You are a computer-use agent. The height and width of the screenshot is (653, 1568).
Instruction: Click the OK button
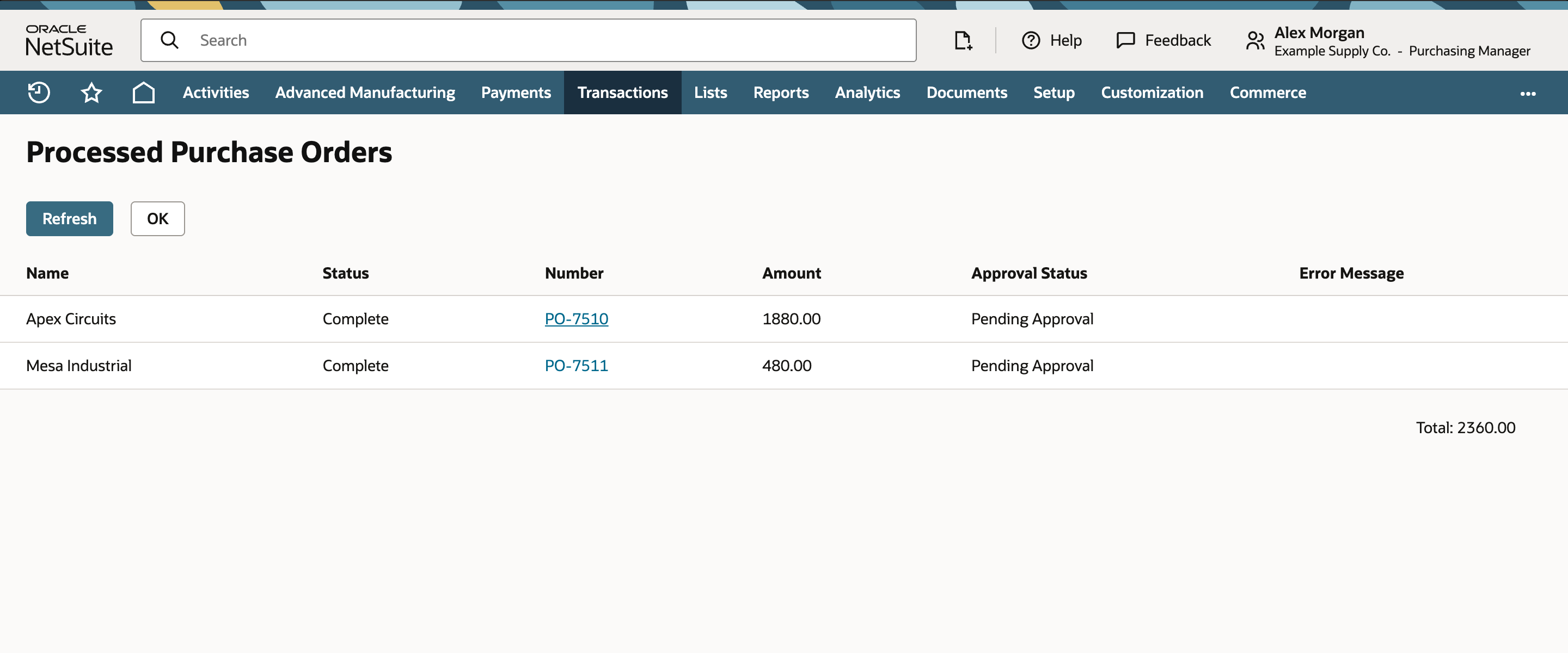(x=158, y=218)
